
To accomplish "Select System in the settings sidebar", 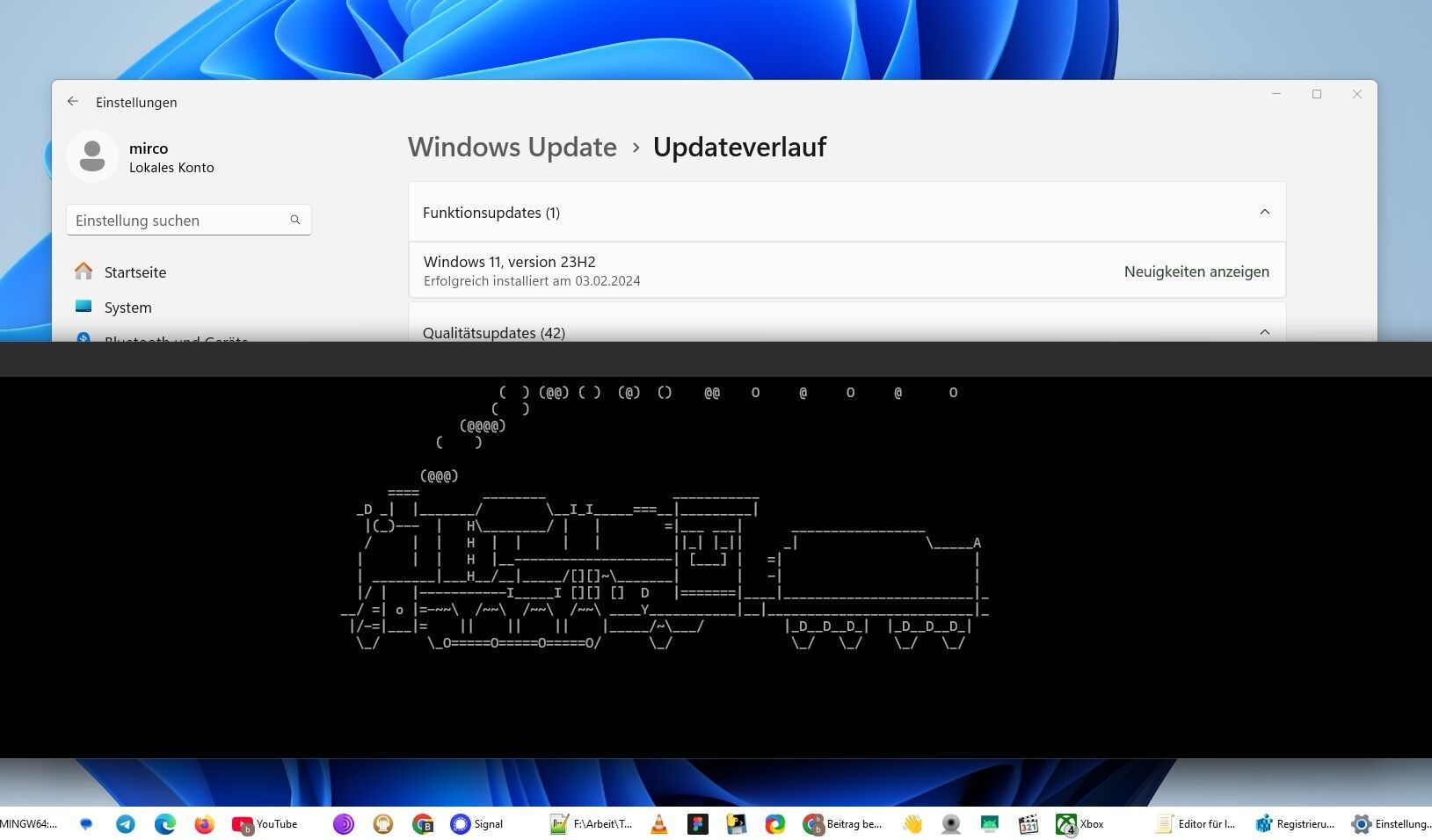I will (127, 308).
